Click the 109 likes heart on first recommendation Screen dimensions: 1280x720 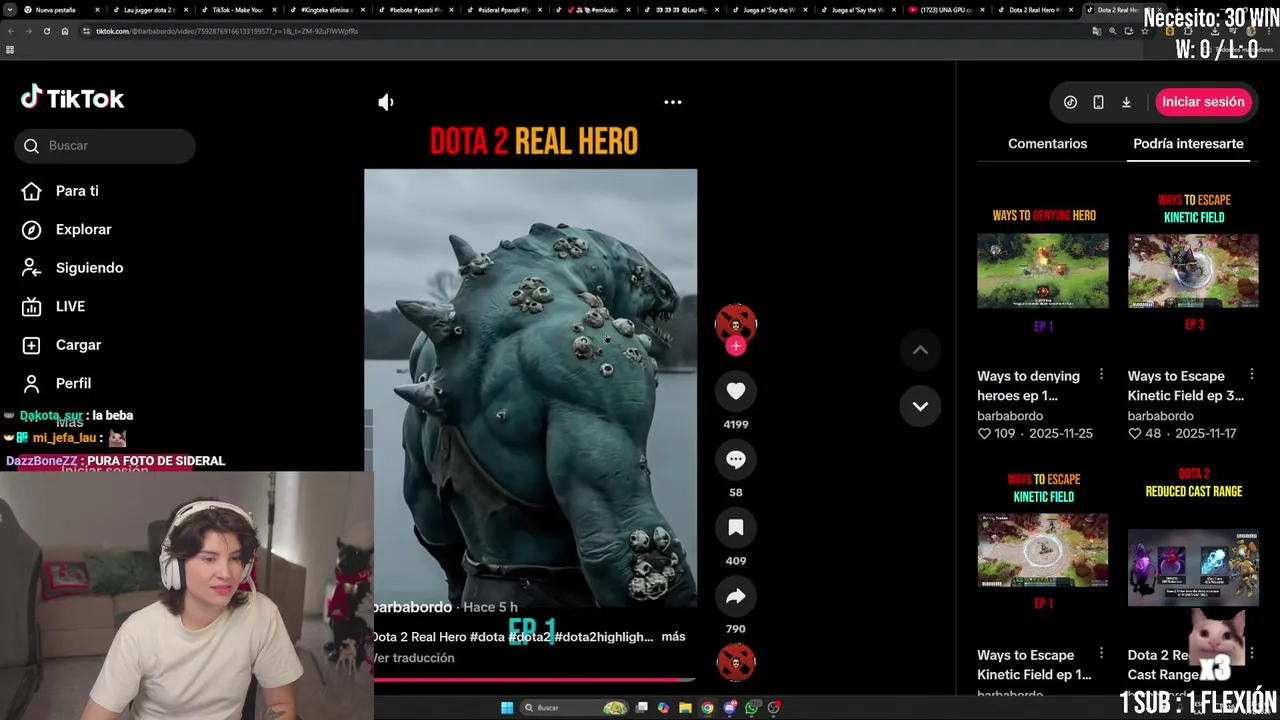tap(984, 434)
